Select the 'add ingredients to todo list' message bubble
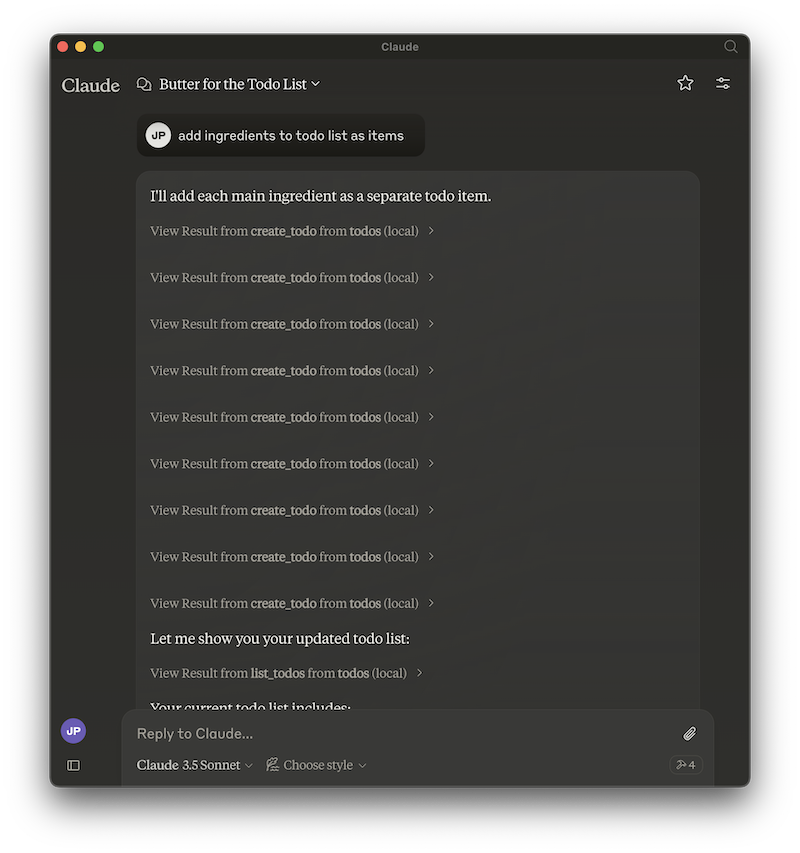This screenshot has width=800, height=853. click(280, 135)
